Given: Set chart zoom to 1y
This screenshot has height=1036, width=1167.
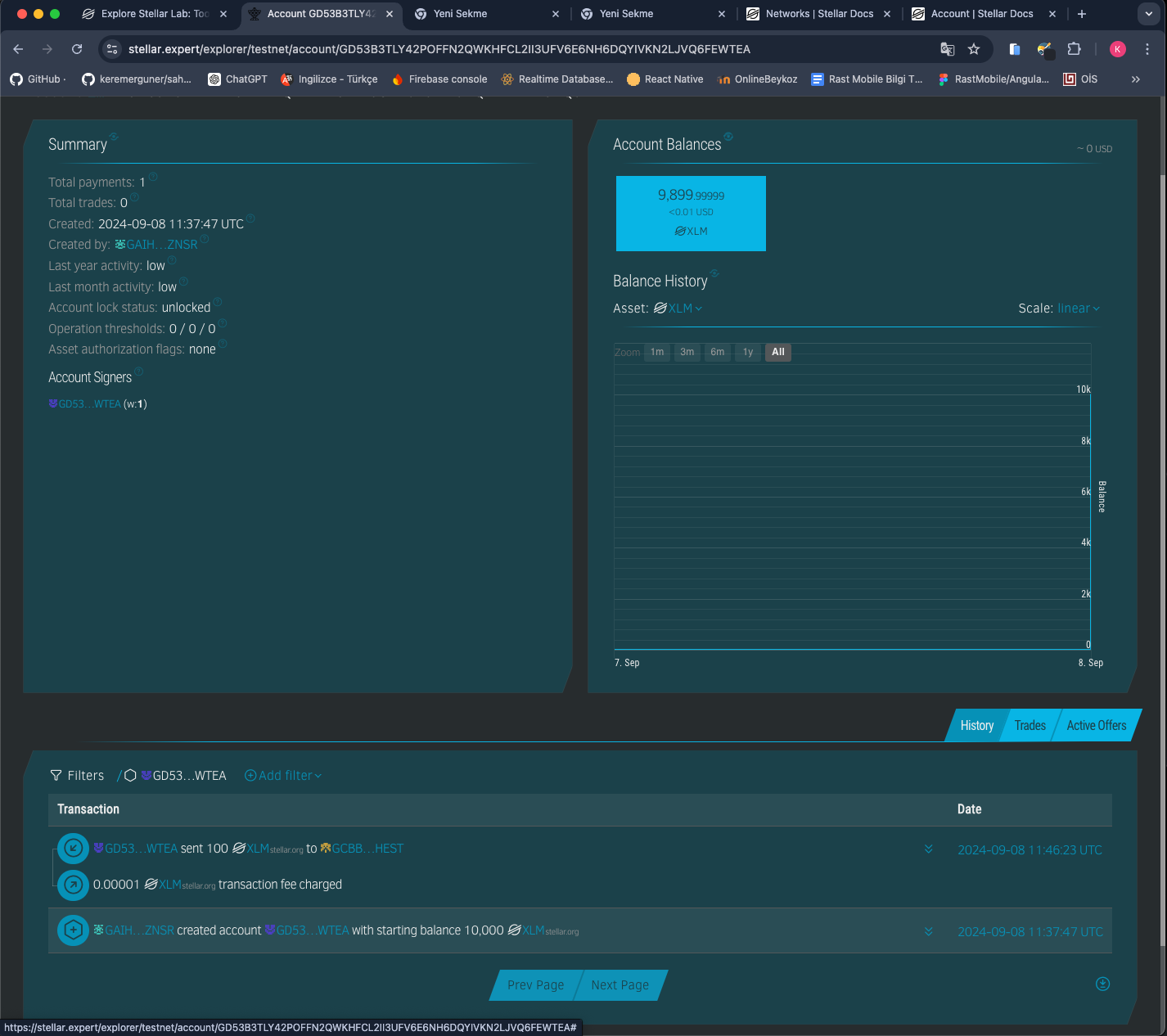Looking at the screenshot, I should [748, 352].
